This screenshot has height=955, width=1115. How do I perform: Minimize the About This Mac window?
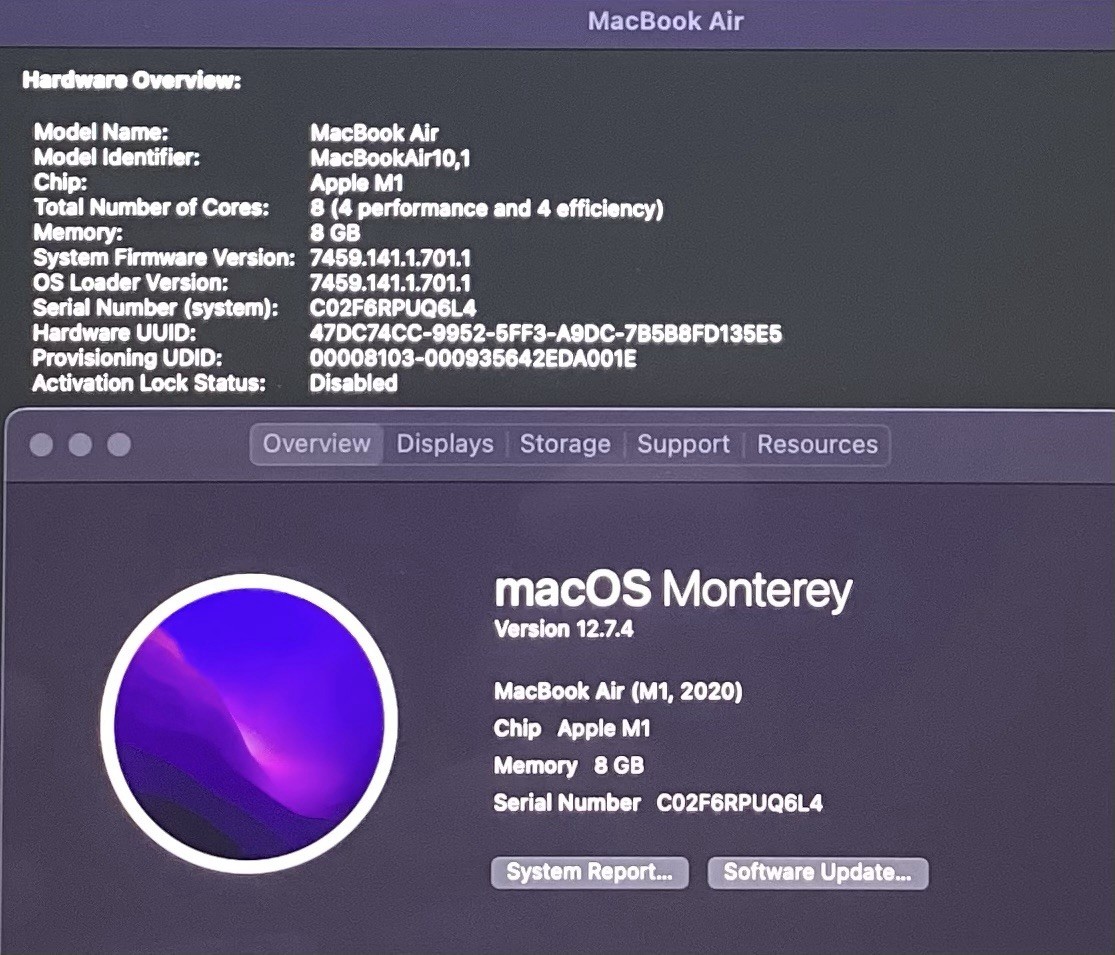coord(80,445)
